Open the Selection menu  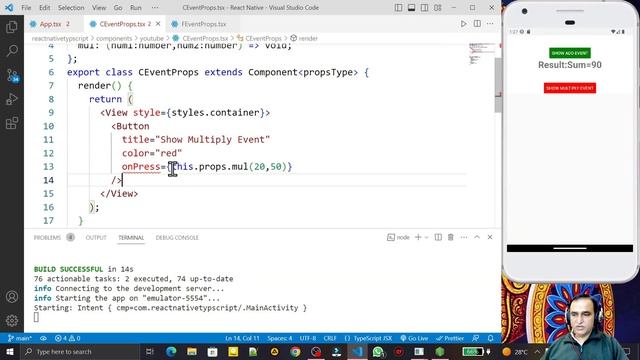tap(71, 8)
